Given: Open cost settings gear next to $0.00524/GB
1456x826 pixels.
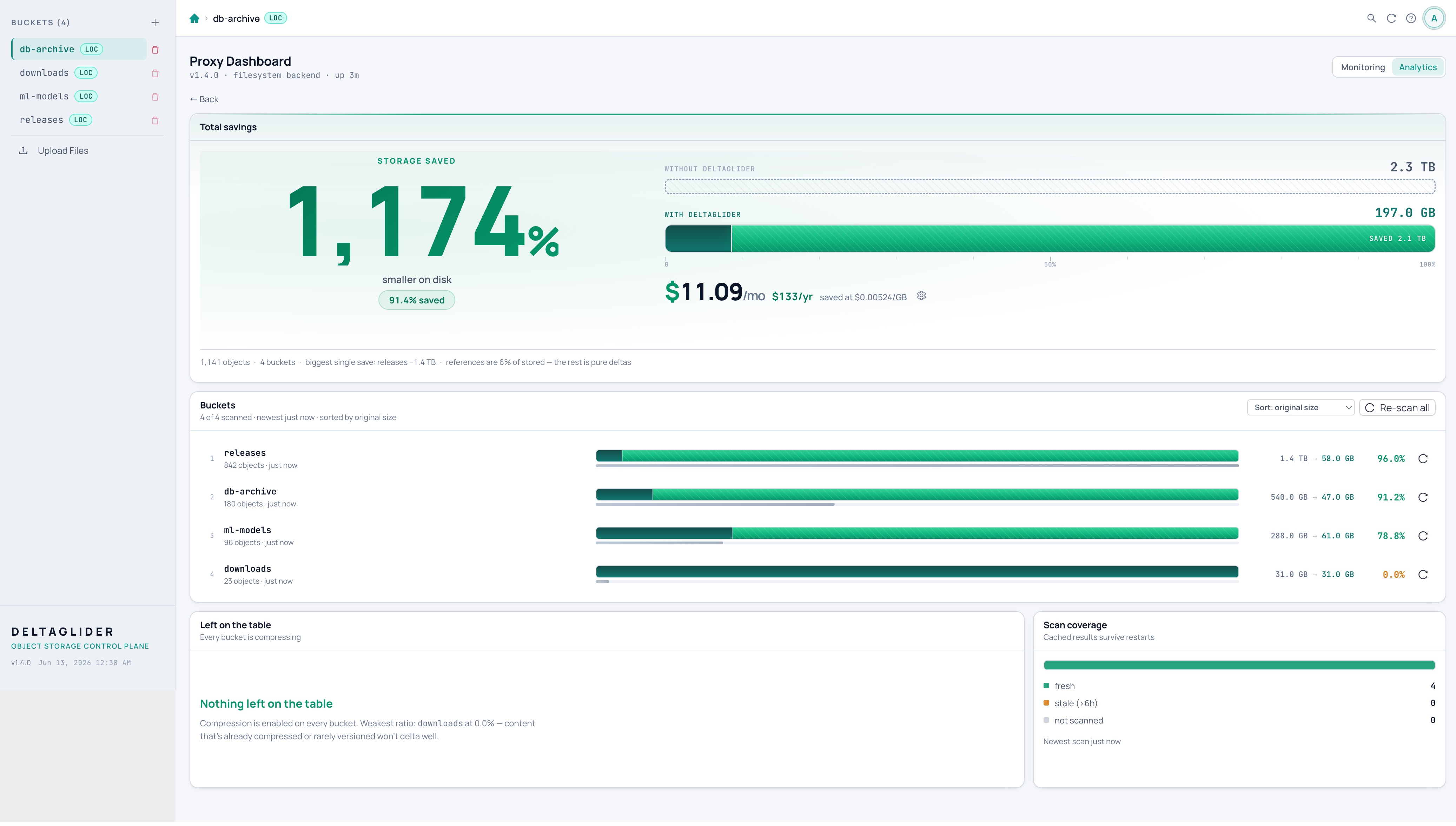Looking at the screenshot, I should (x=921, y=296).
